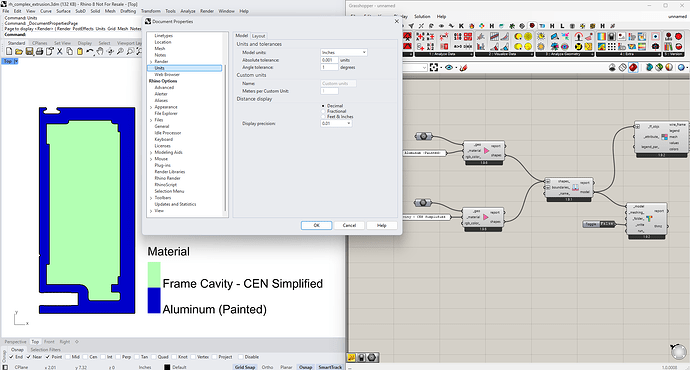Click the Absolute tolerance input field
This screenshot has width=690, height=370.
329,60
